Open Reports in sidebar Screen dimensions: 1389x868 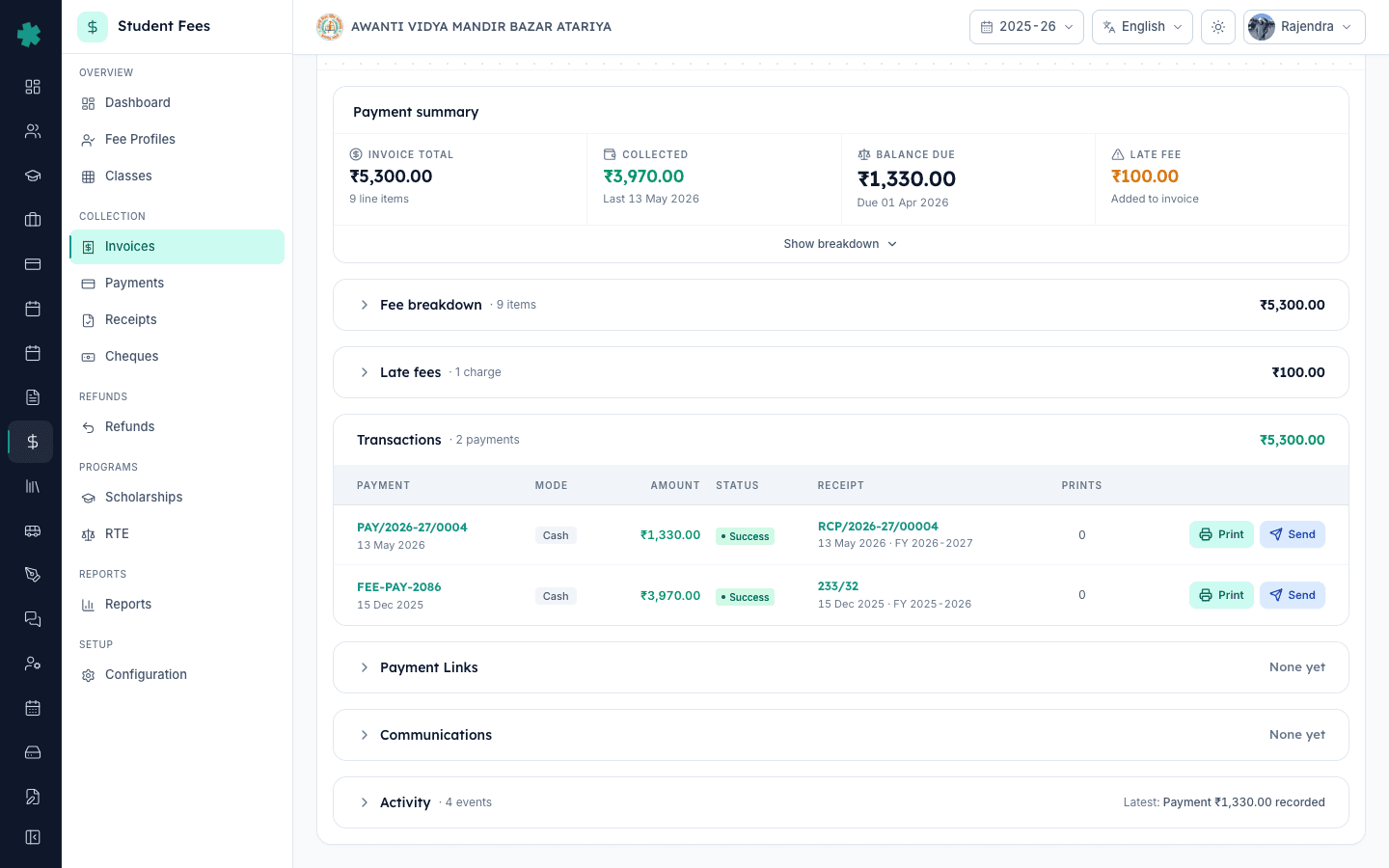(177, 605)
